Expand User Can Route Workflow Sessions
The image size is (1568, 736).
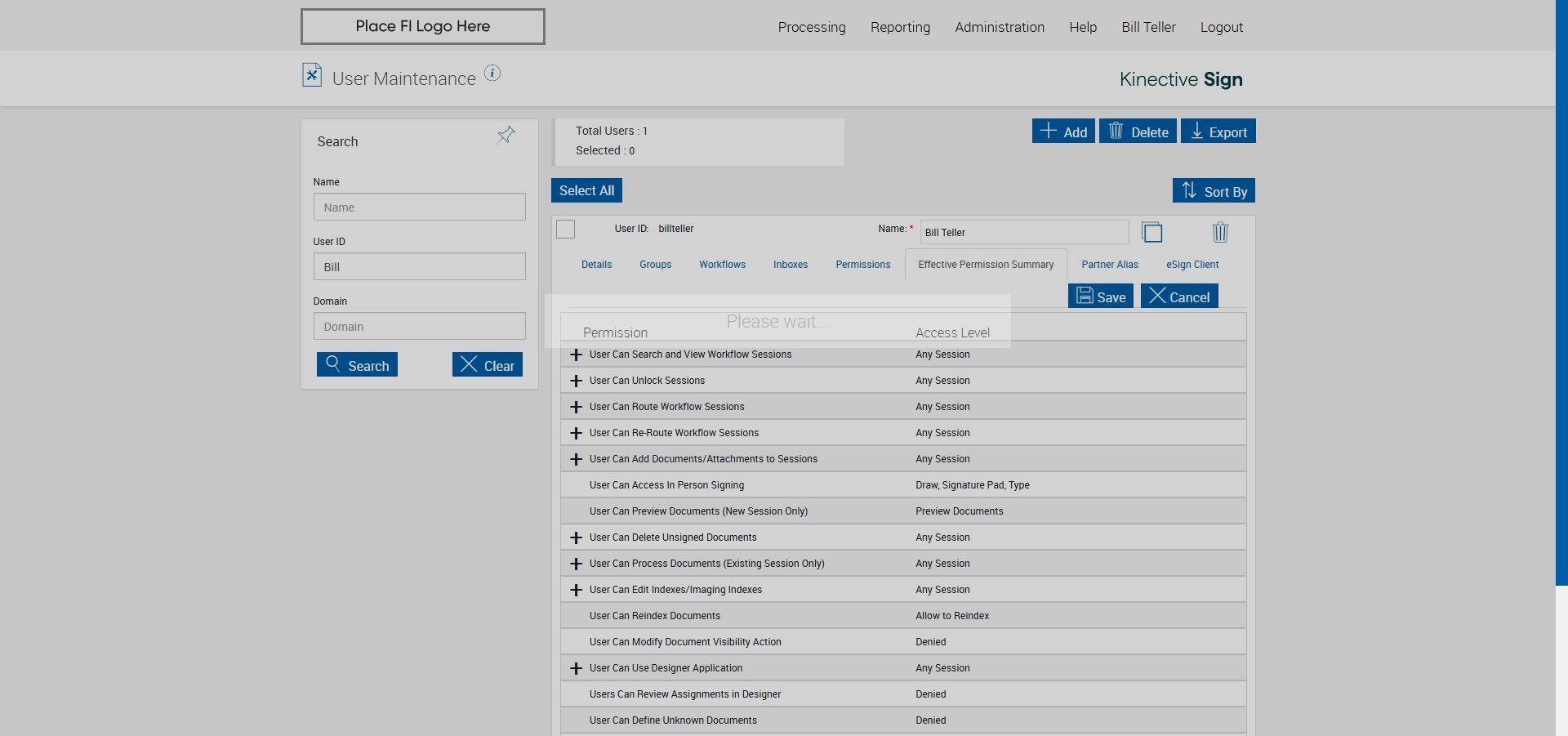576,407
